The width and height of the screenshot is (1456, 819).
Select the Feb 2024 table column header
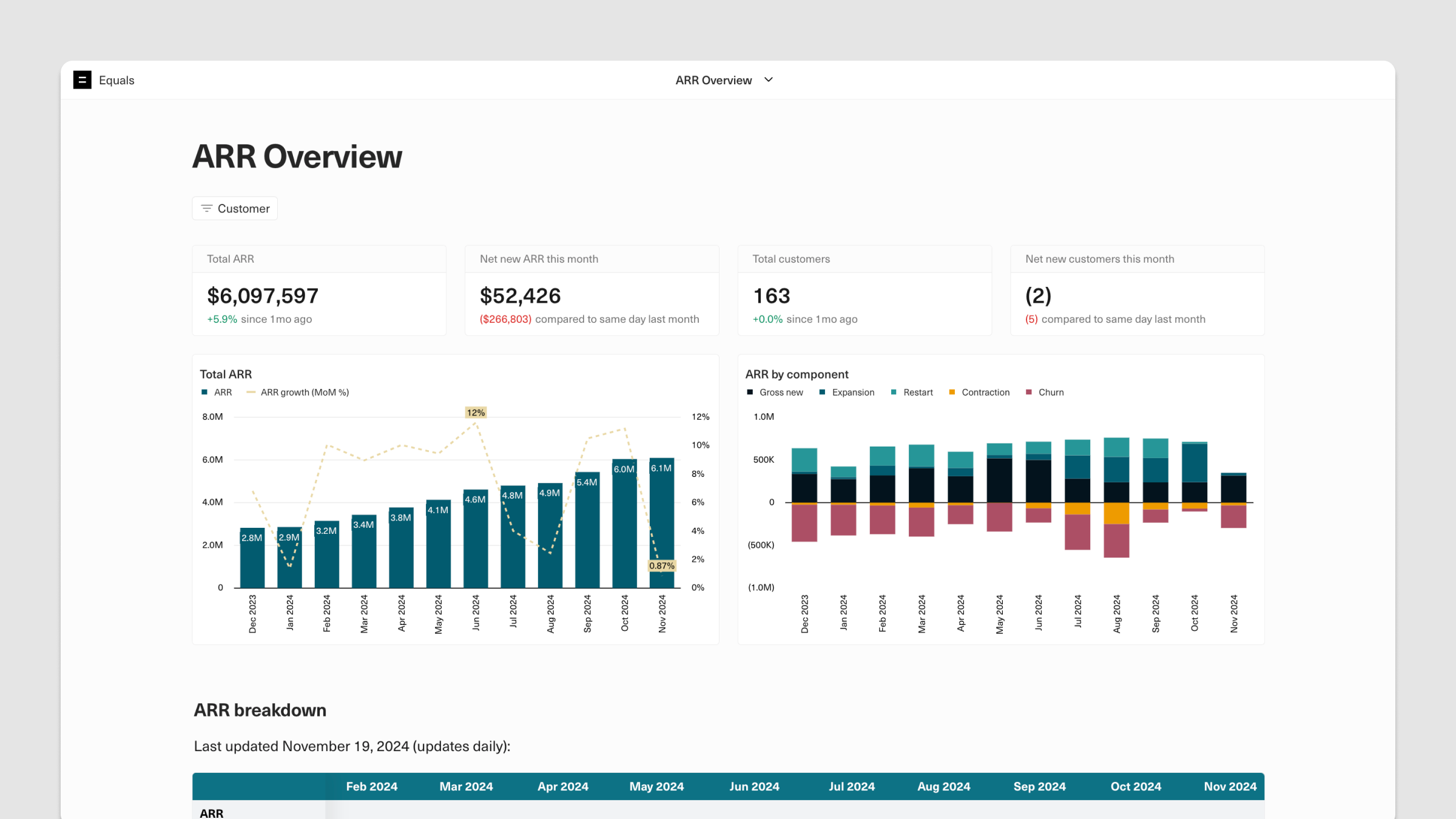372,787
